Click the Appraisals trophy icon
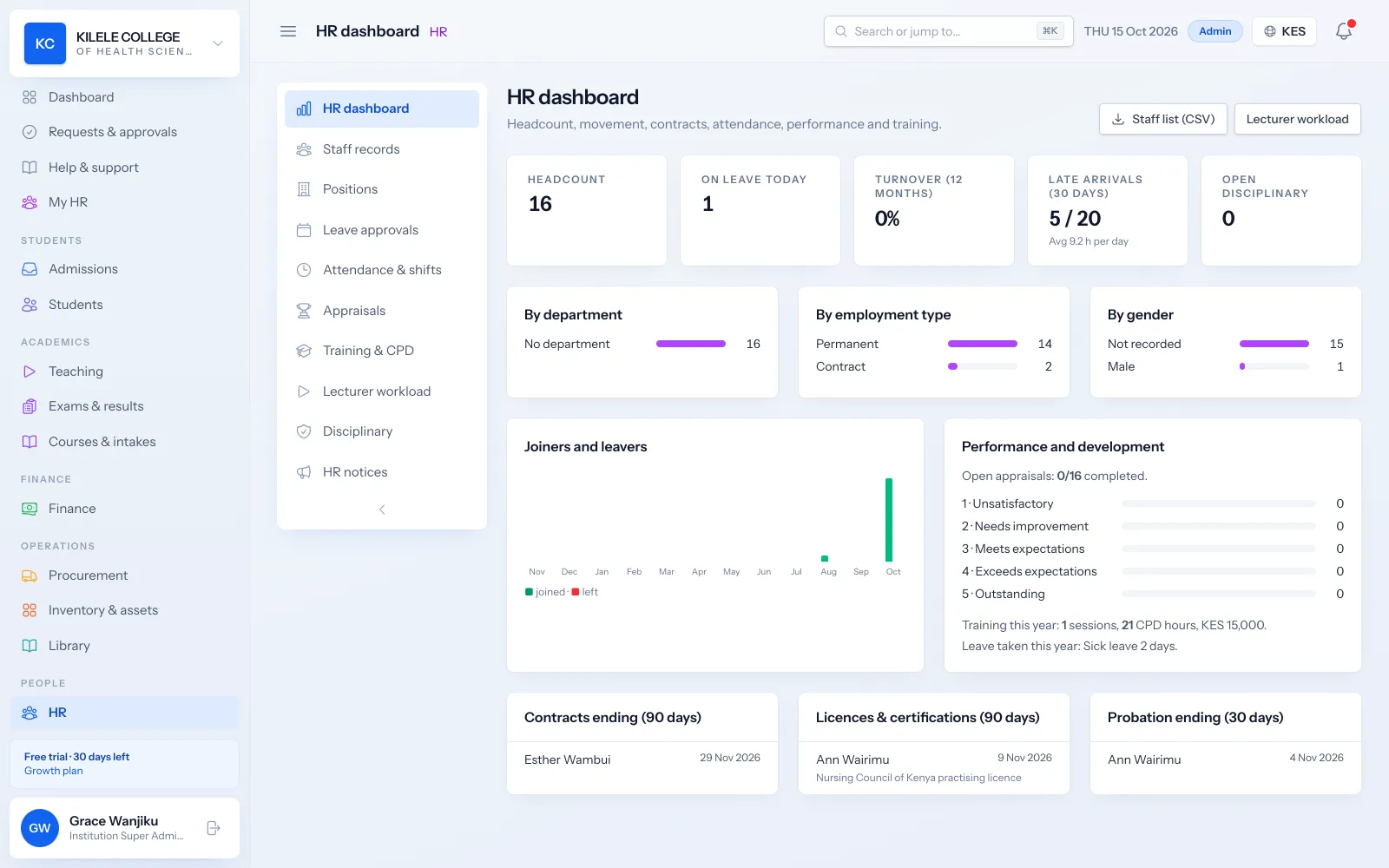The height and width of the screenshot is (868, 1389). pos(304,311)
